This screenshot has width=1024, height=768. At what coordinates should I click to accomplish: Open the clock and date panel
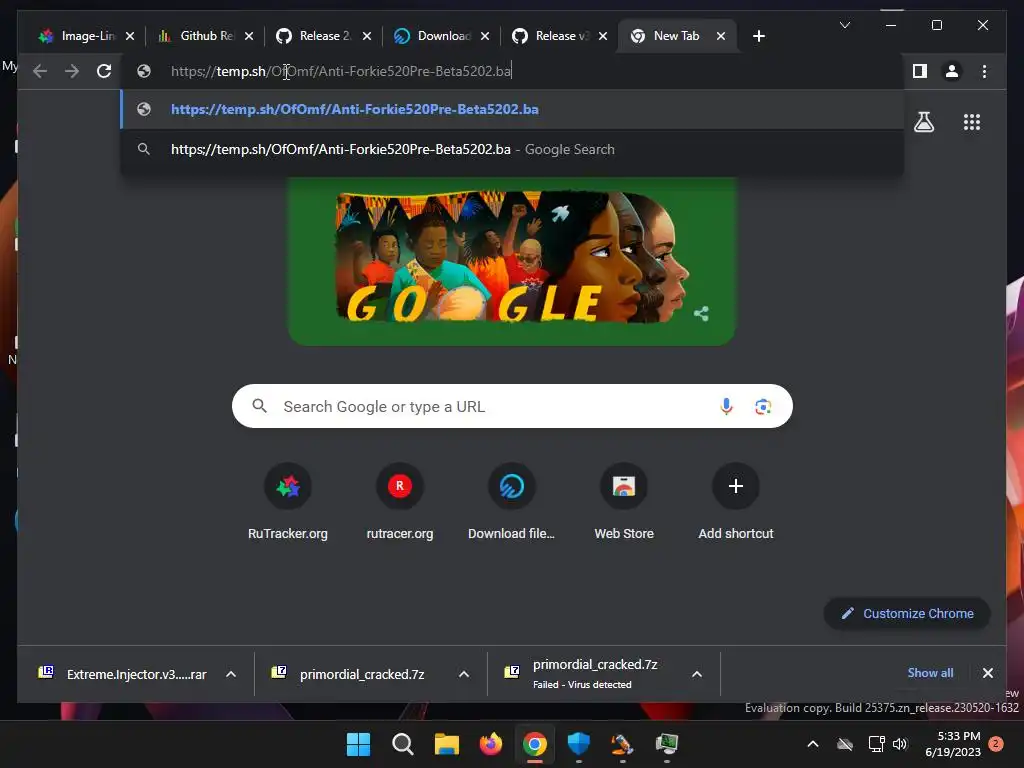pos(952,744)
